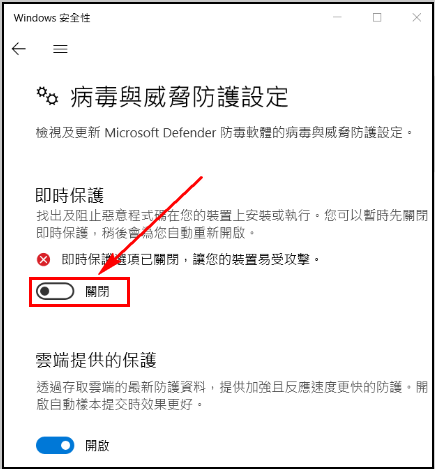Click the 找出及阻止惡意程式碼 description text

(x=232, y=224)
